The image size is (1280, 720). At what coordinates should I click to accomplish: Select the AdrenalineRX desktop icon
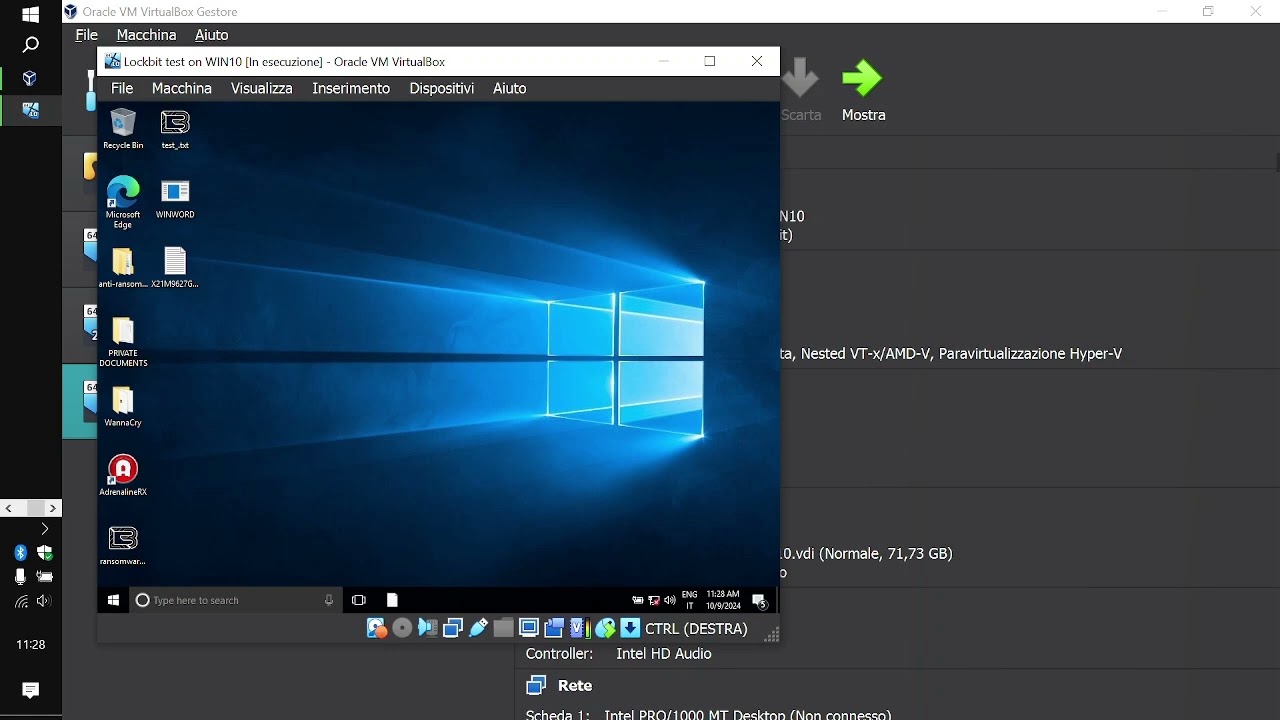123,476
